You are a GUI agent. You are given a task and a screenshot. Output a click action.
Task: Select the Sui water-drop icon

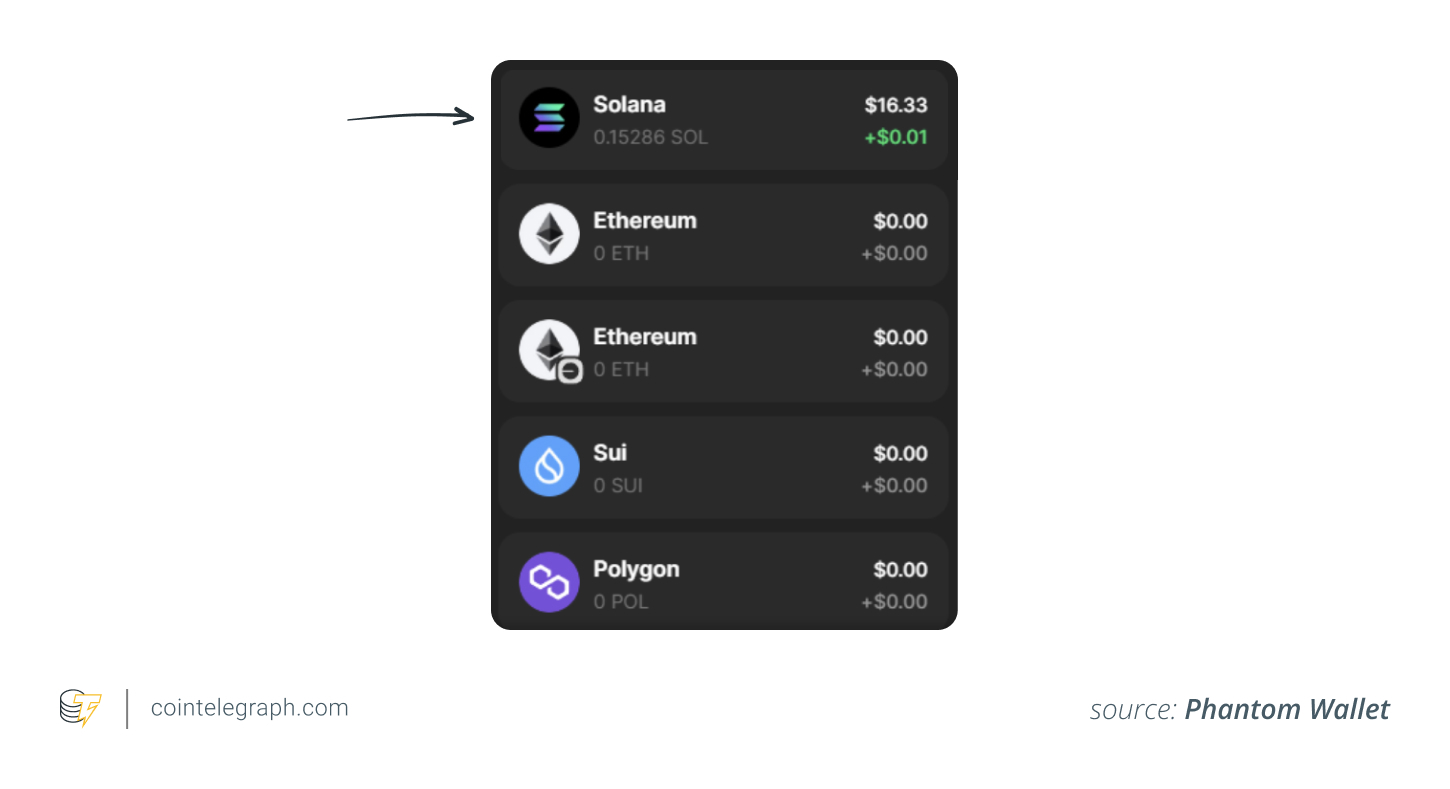pyautogui.click(x=549, y=466)
